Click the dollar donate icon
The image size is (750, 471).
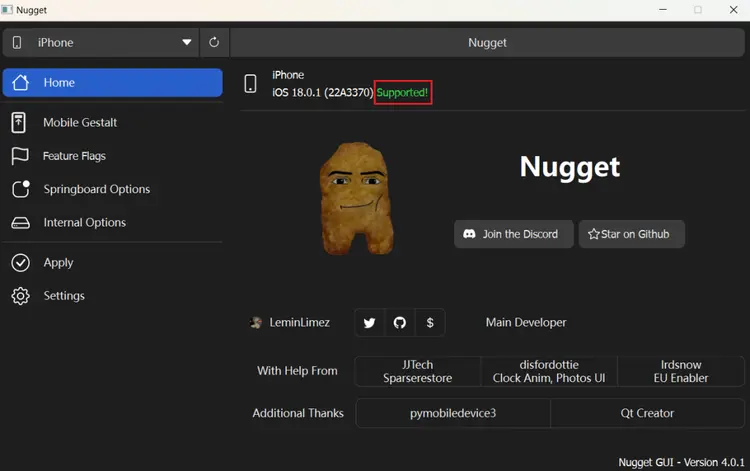[x=430, y=322]
